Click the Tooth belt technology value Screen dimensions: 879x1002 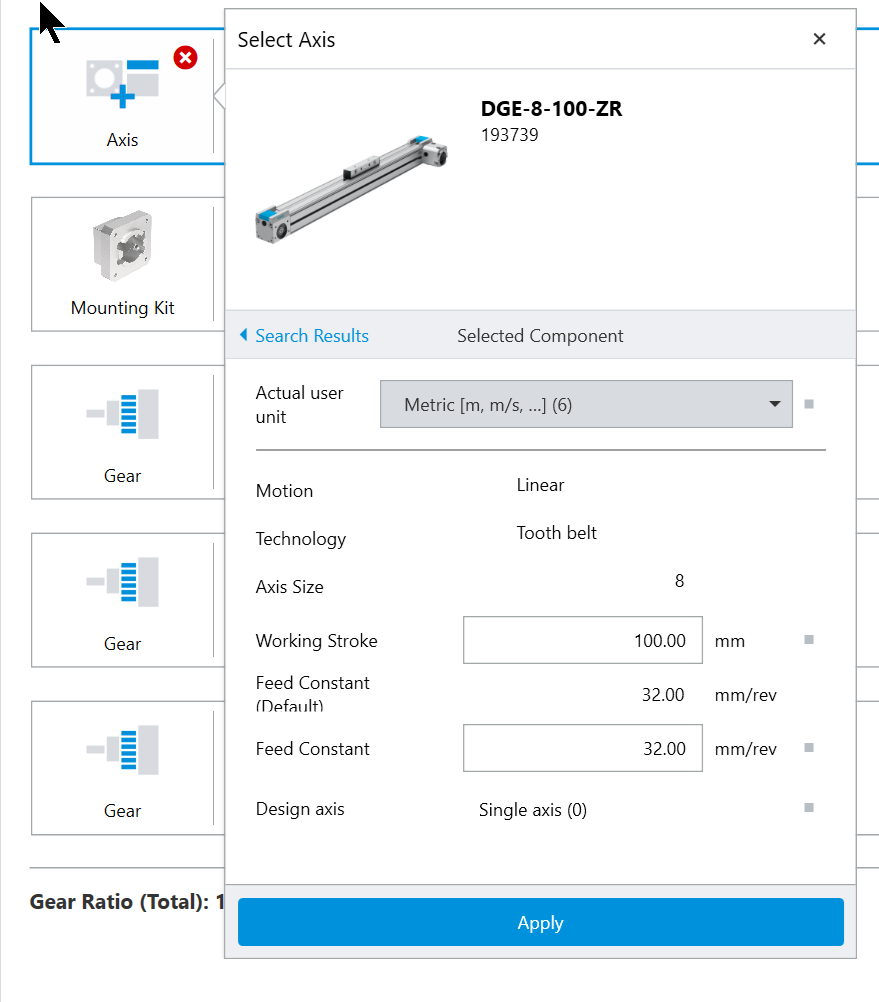tap(556, 533)
